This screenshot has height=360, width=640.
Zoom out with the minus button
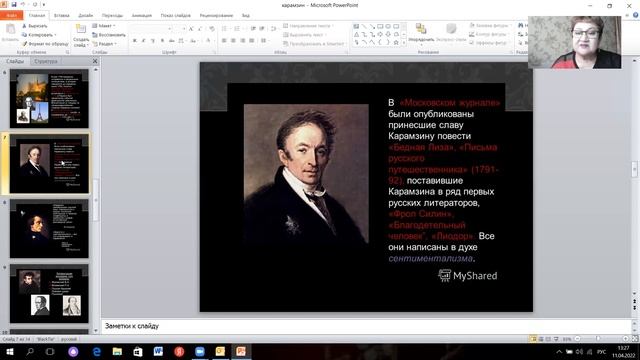click(x=578, y=339)
